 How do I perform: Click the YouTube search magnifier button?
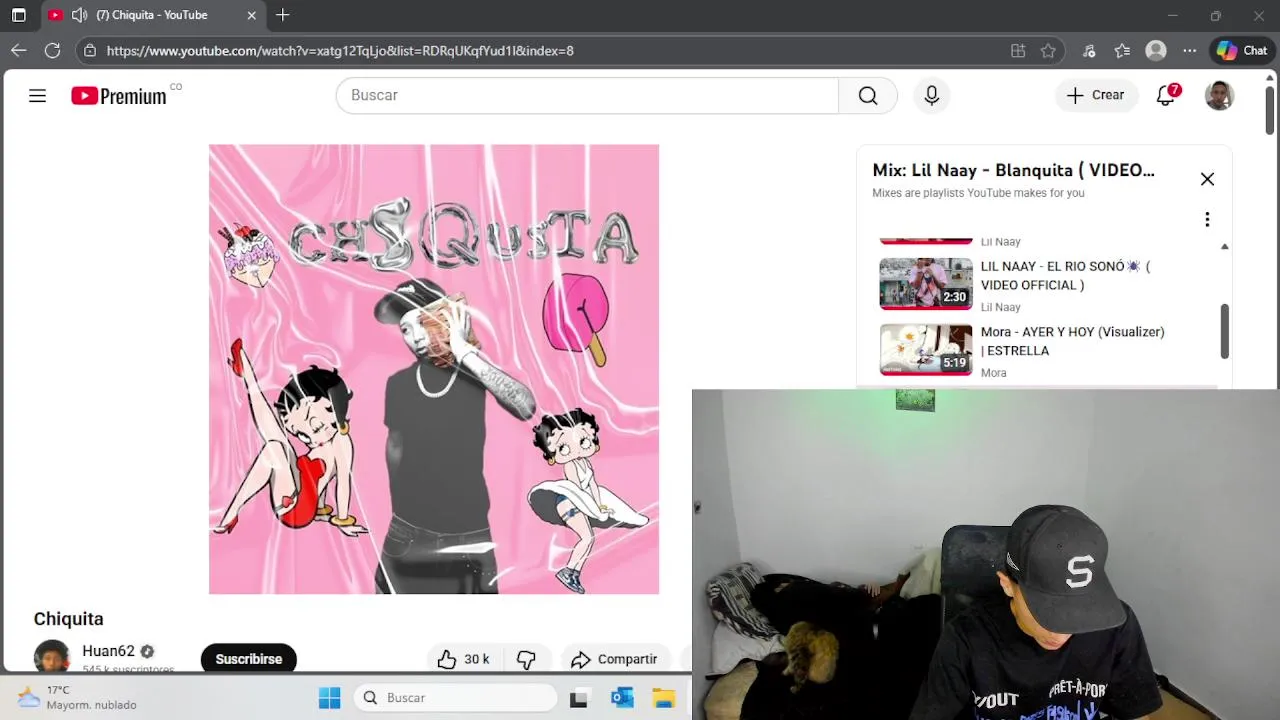pos(868,95)
